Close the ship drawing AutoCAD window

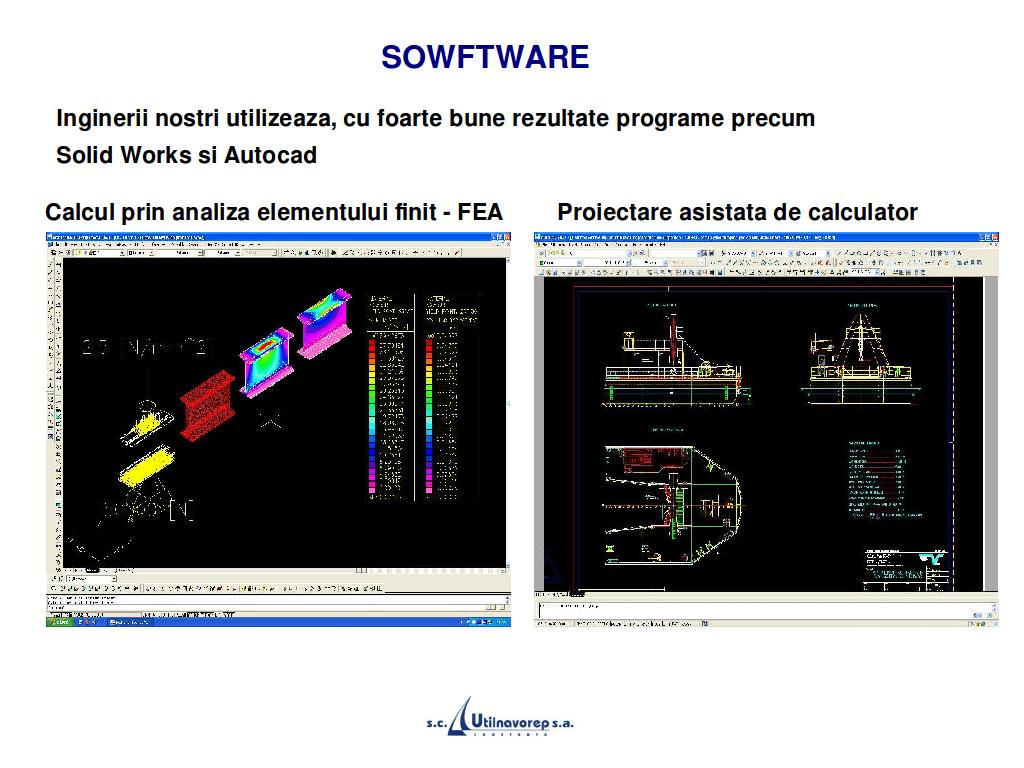pyautogui.click(x=993, y=237)
